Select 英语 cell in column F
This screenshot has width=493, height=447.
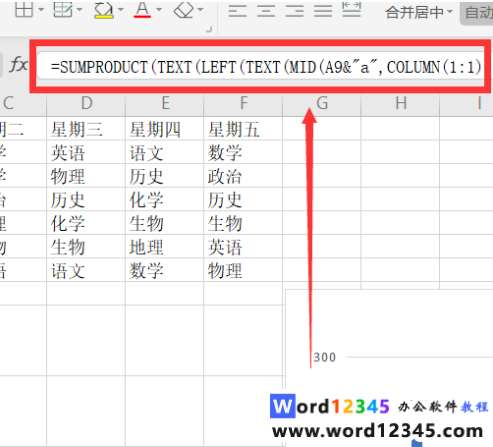click(243, 247)
